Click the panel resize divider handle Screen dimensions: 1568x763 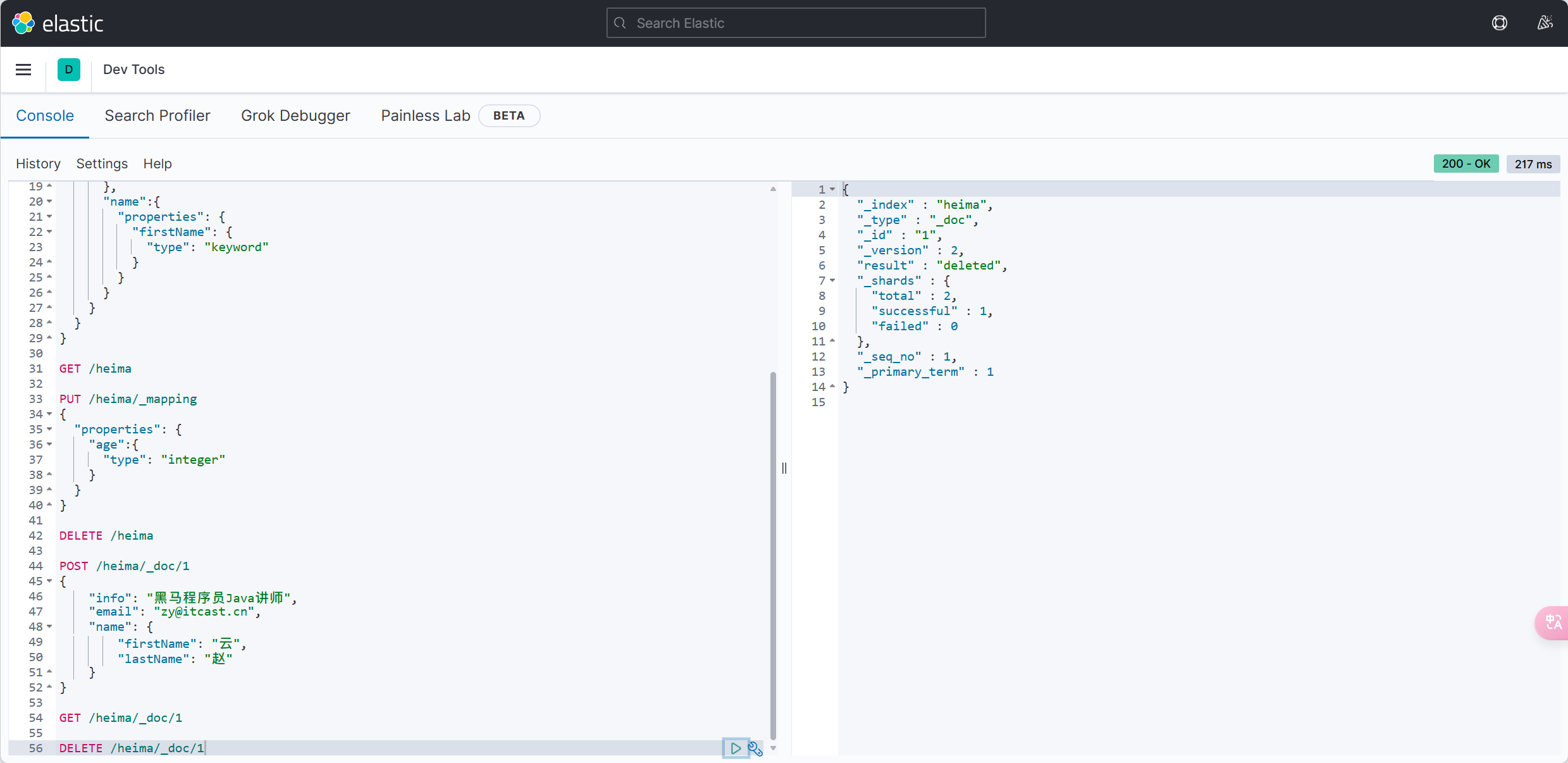(784, 468)
